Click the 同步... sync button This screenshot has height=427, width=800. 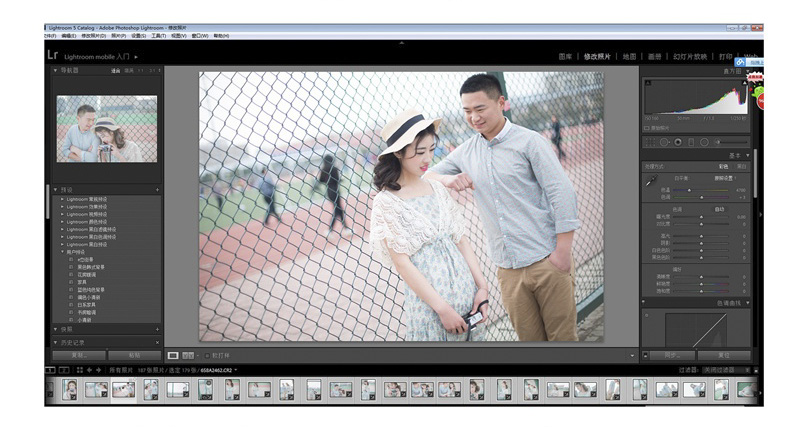pos(672,355)
